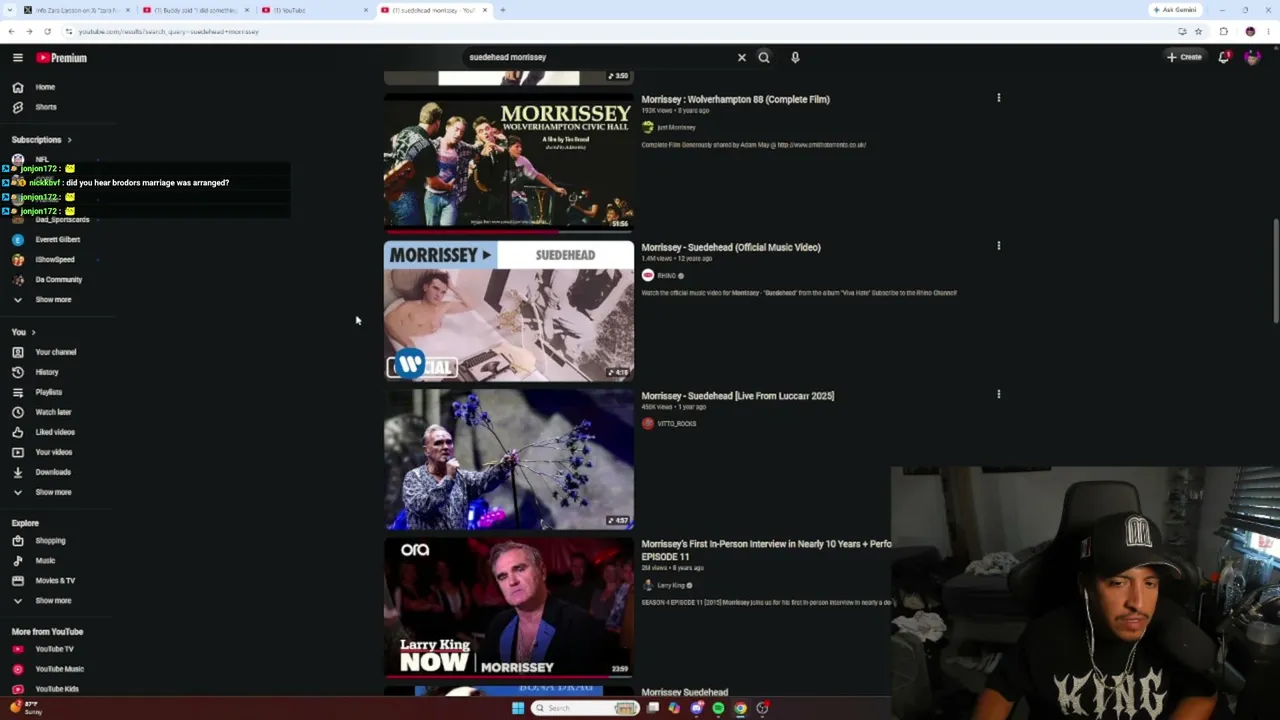Viewport: 1280px width, 720px height.
Task: Open Your channel page
Action: [x=55, y=352]
